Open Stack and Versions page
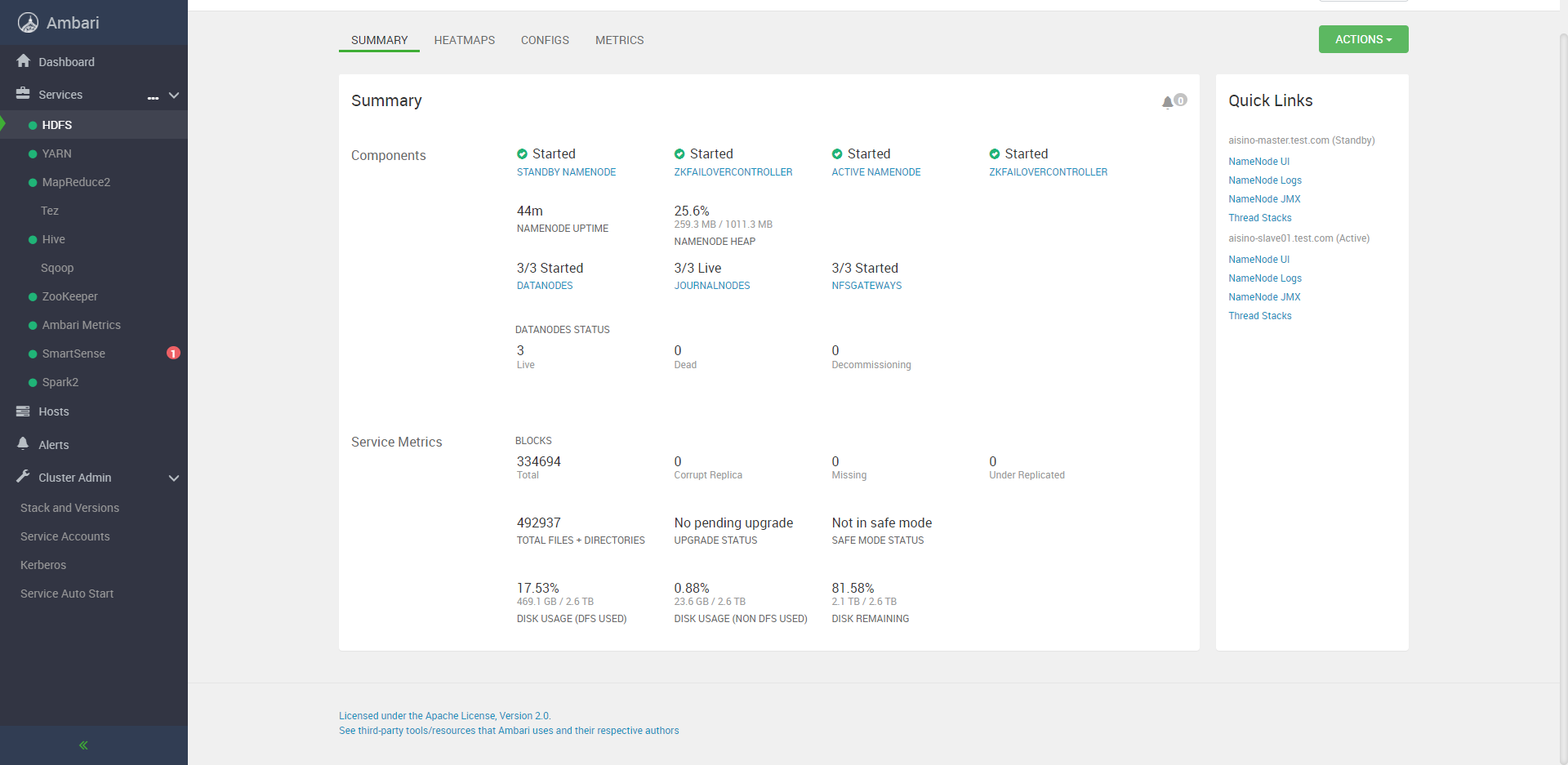 (69, 508)
